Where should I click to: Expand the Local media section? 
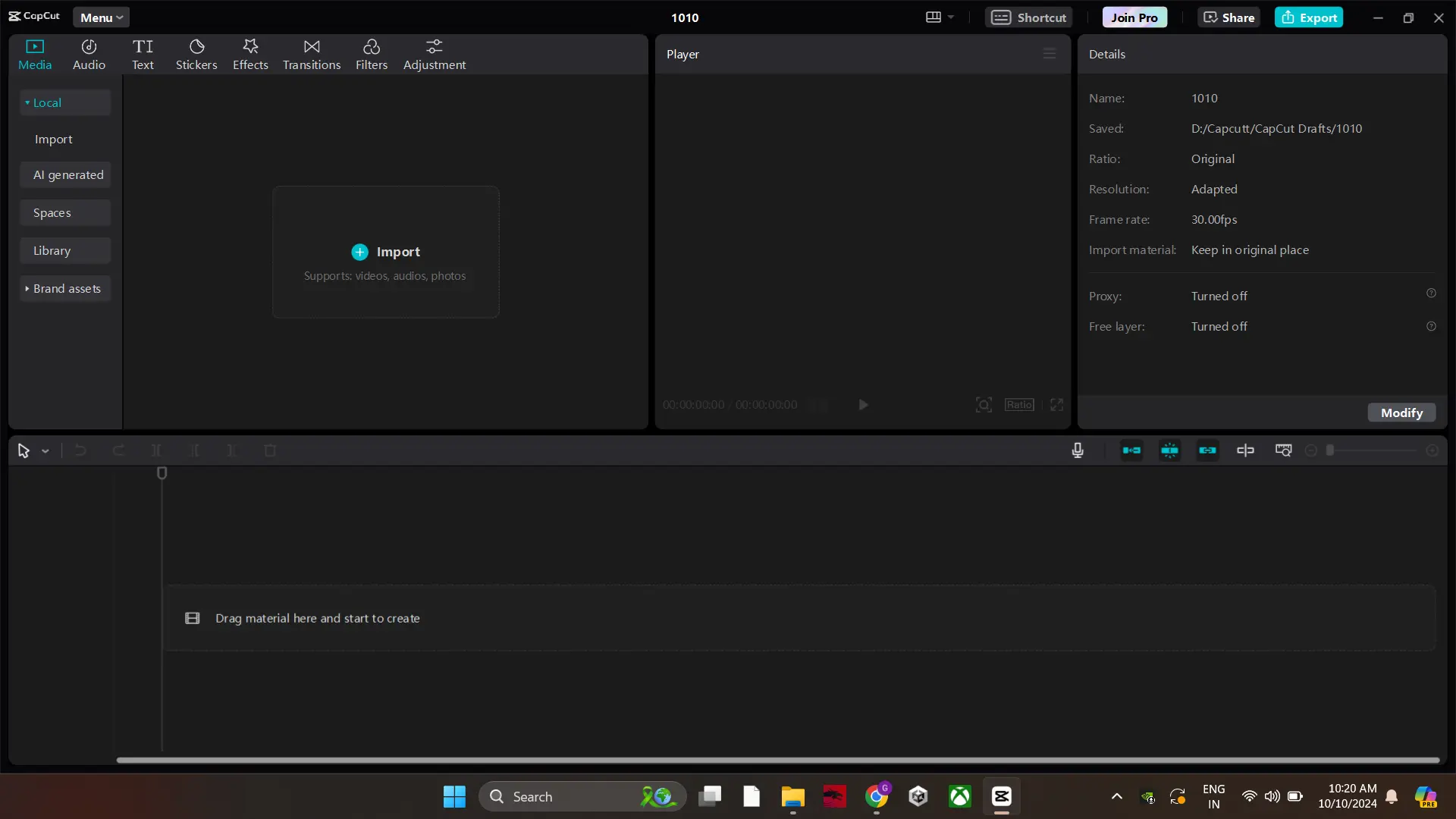pyautogui.click(x=26, y=102)
